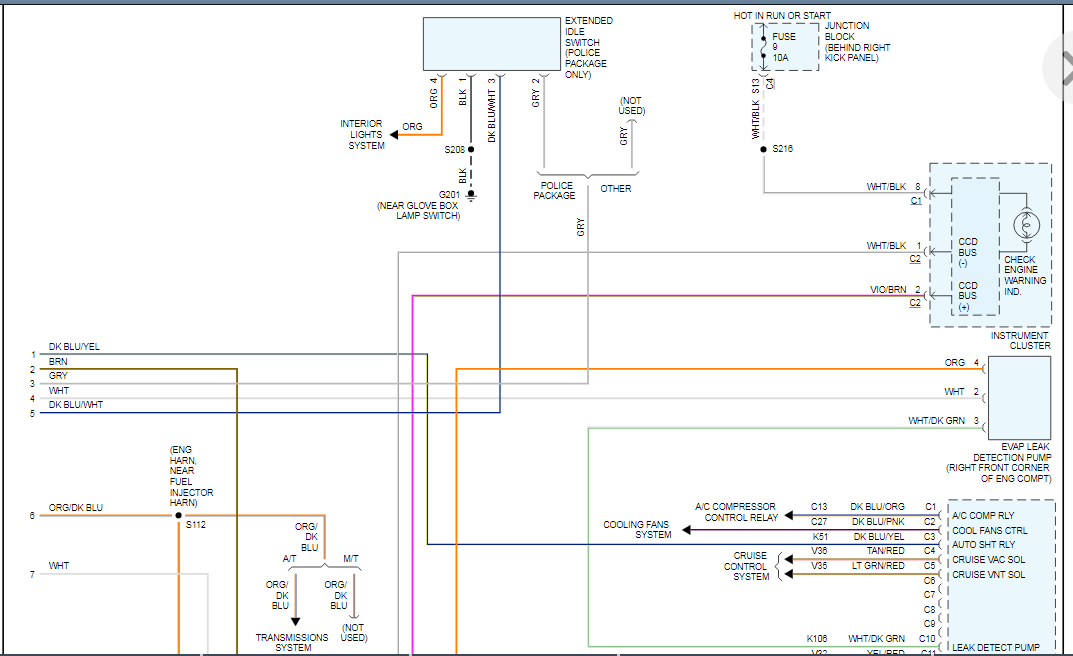Click the S216 splice dot
This screenshot has width=1073, height=656.
pos(763,149)
